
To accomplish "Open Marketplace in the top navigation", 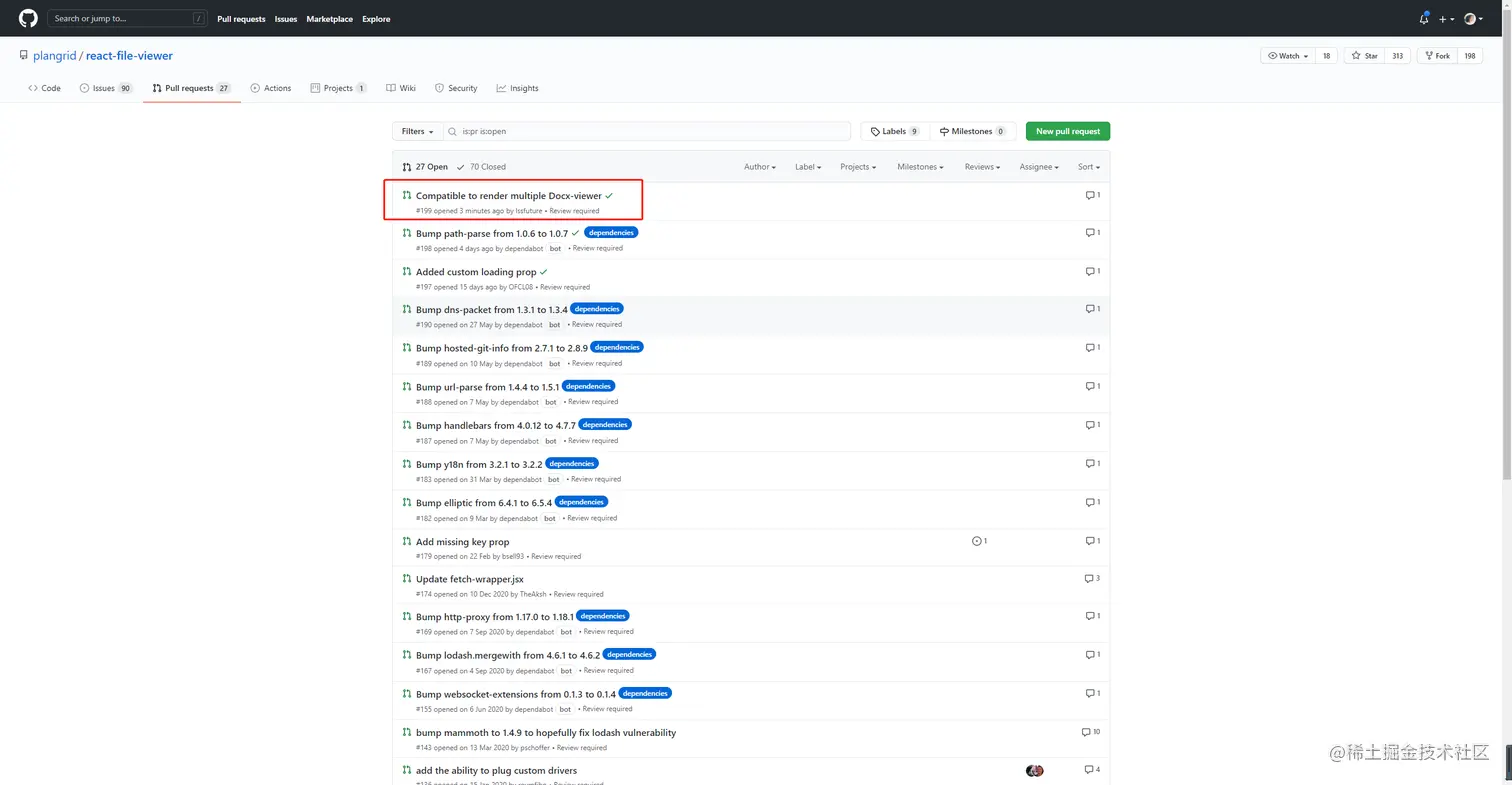I will (329, 19).
